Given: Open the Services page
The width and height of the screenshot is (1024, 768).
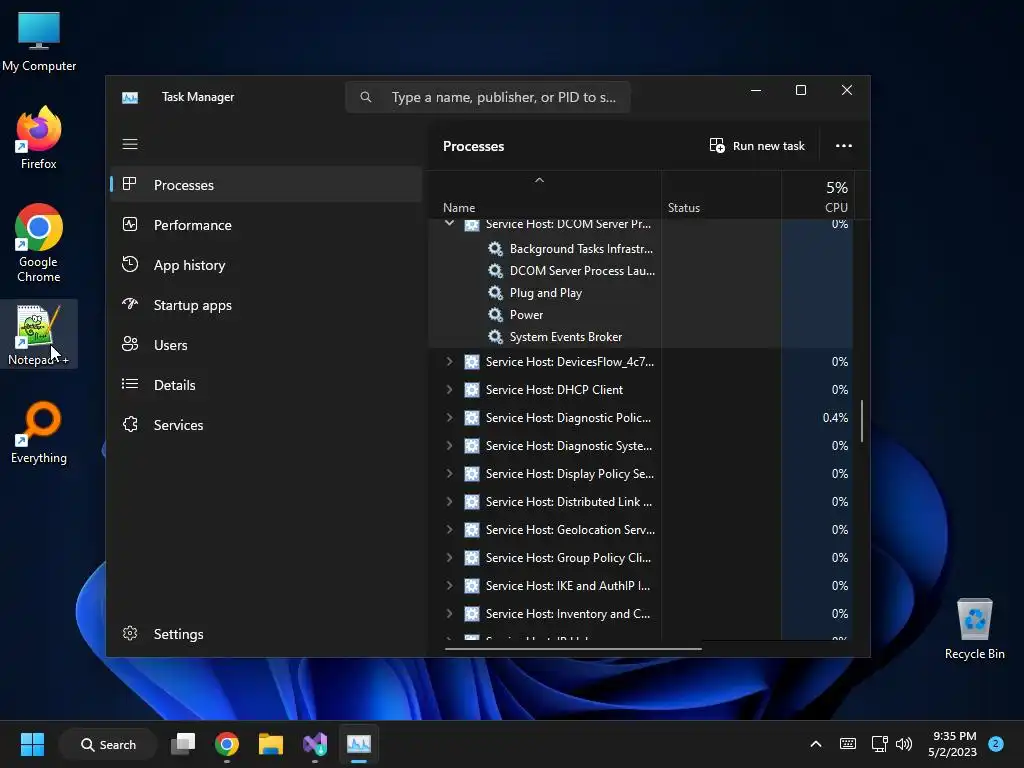Looking at the screenshot, I should click(266, 424).
